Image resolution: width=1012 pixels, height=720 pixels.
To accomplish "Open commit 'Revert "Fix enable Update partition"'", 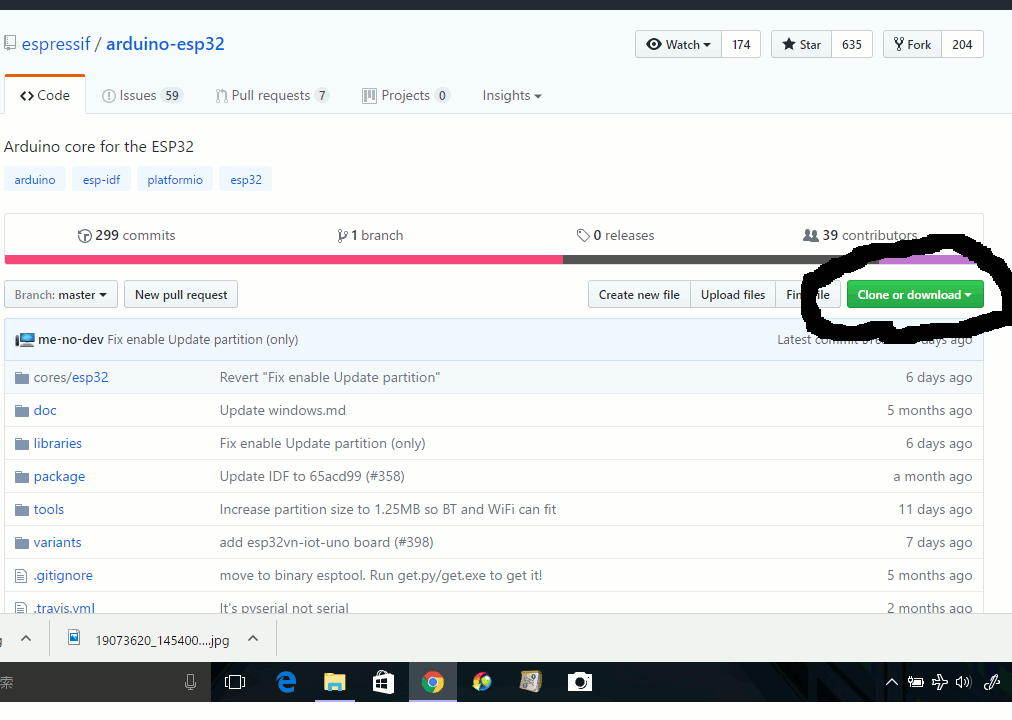I will (330, 377).
